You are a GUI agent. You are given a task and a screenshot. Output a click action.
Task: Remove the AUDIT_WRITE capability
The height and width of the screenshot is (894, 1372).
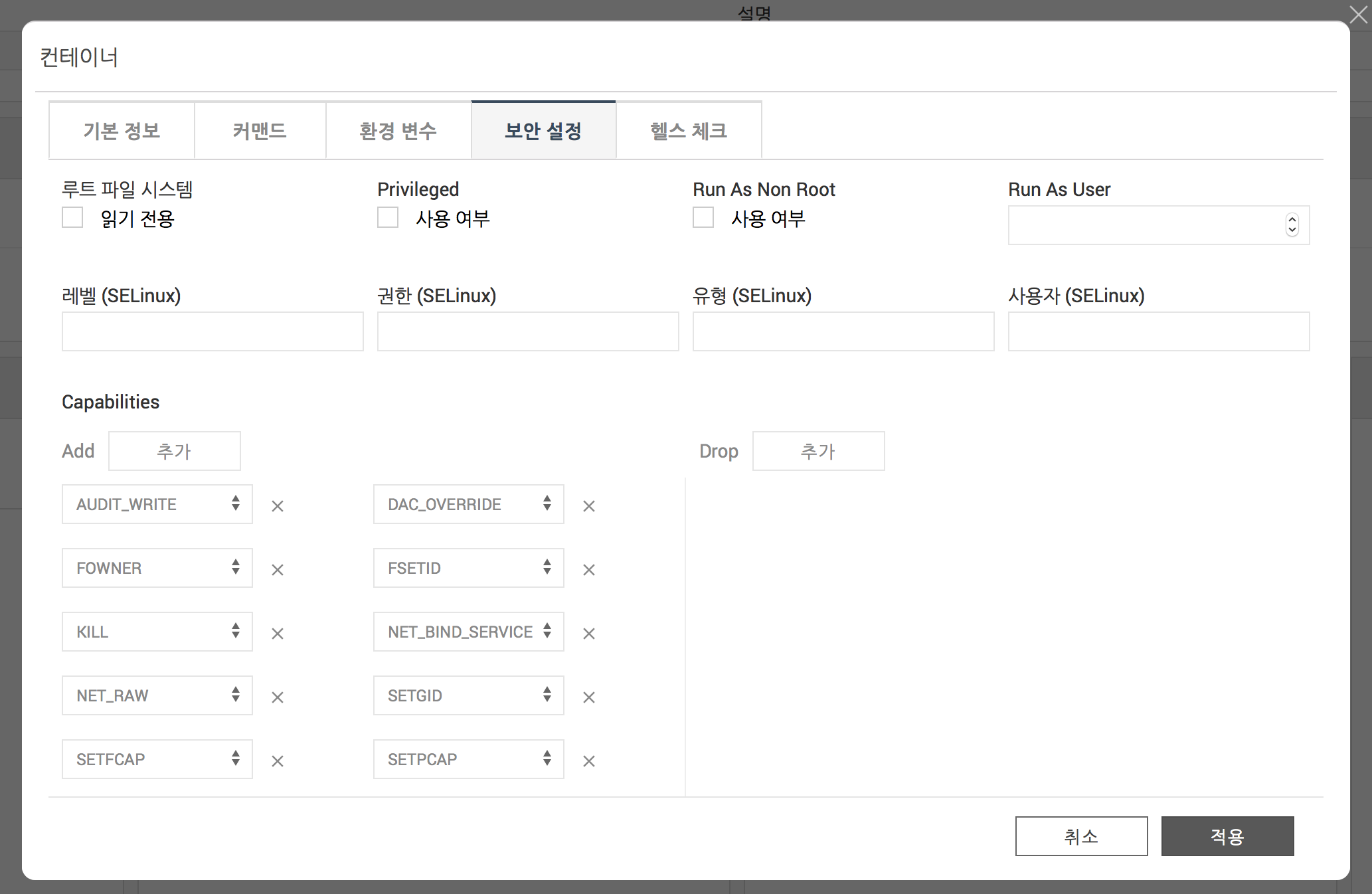pos(278,506)
